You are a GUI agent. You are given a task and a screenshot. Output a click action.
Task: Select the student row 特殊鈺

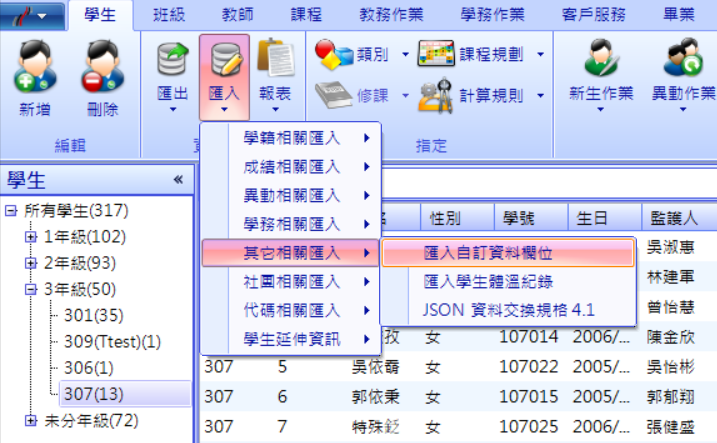[x=459, y=427]
